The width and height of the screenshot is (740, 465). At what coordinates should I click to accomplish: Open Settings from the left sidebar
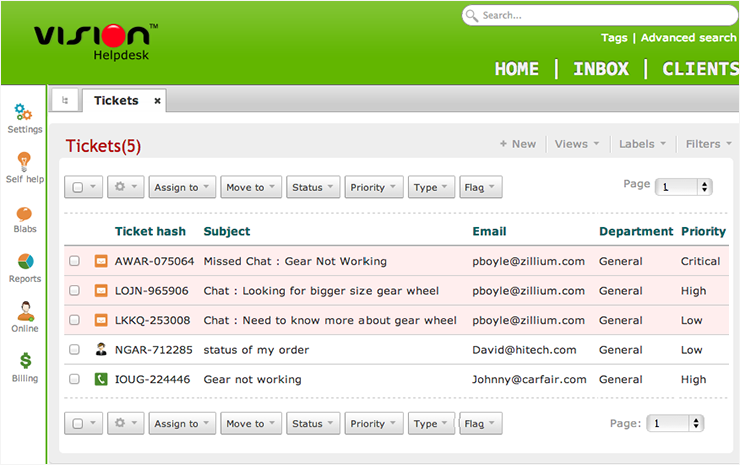coord(24,118)
